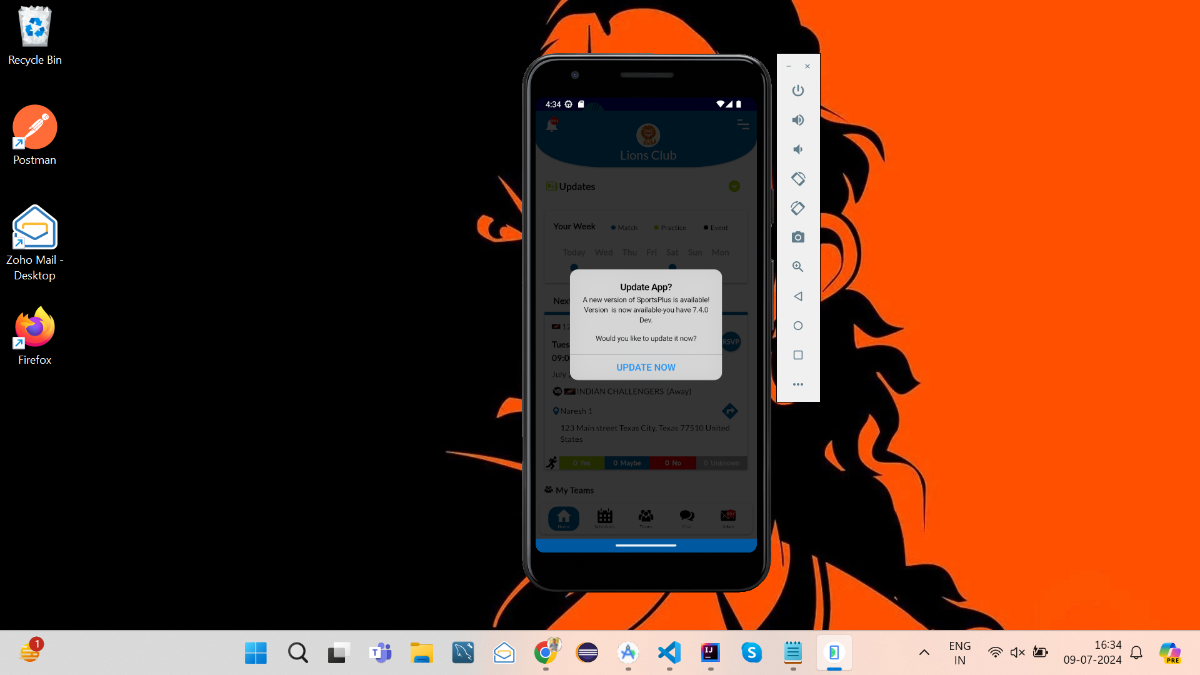
Task: Open Copilot from the taskbar corner
Action: pos(1170,653)
